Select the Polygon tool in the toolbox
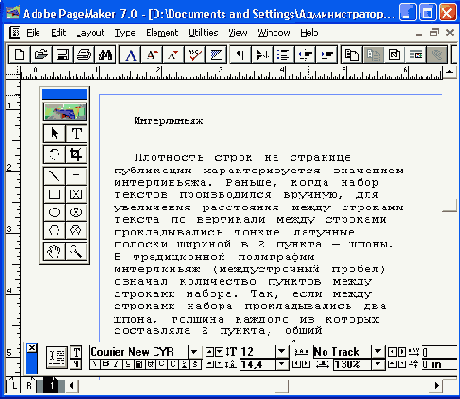The height and width of the screenshot is (399, 460). (54, 230)
